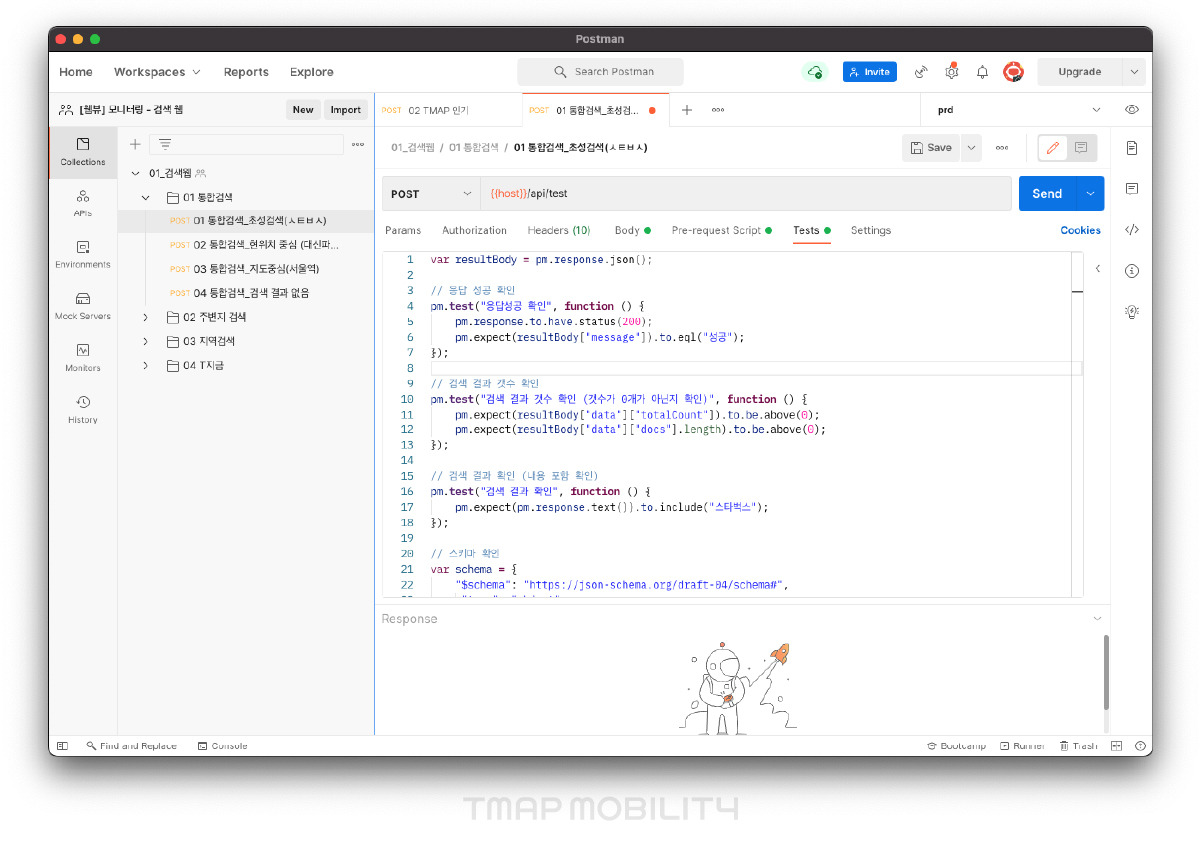
Task: Change the POST method dropdown
Action: (x=431, y=194)
